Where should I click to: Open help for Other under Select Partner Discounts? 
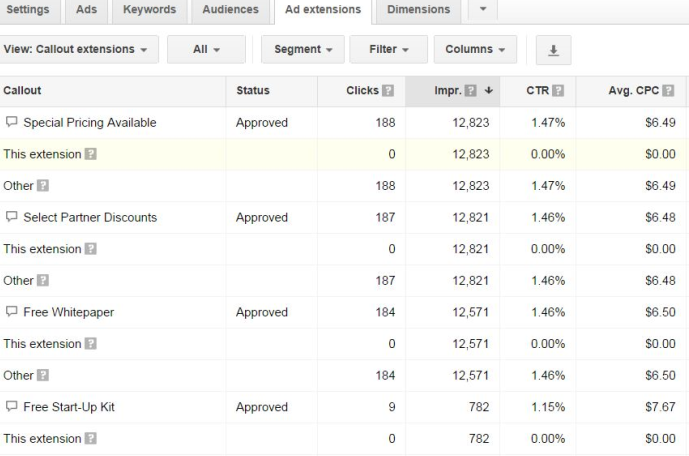pos(43,281)
